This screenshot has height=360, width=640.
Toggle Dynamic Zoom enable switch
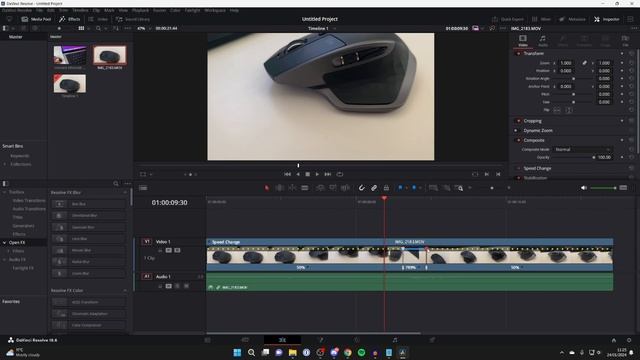pyautogui.click(x=516, y=131)
